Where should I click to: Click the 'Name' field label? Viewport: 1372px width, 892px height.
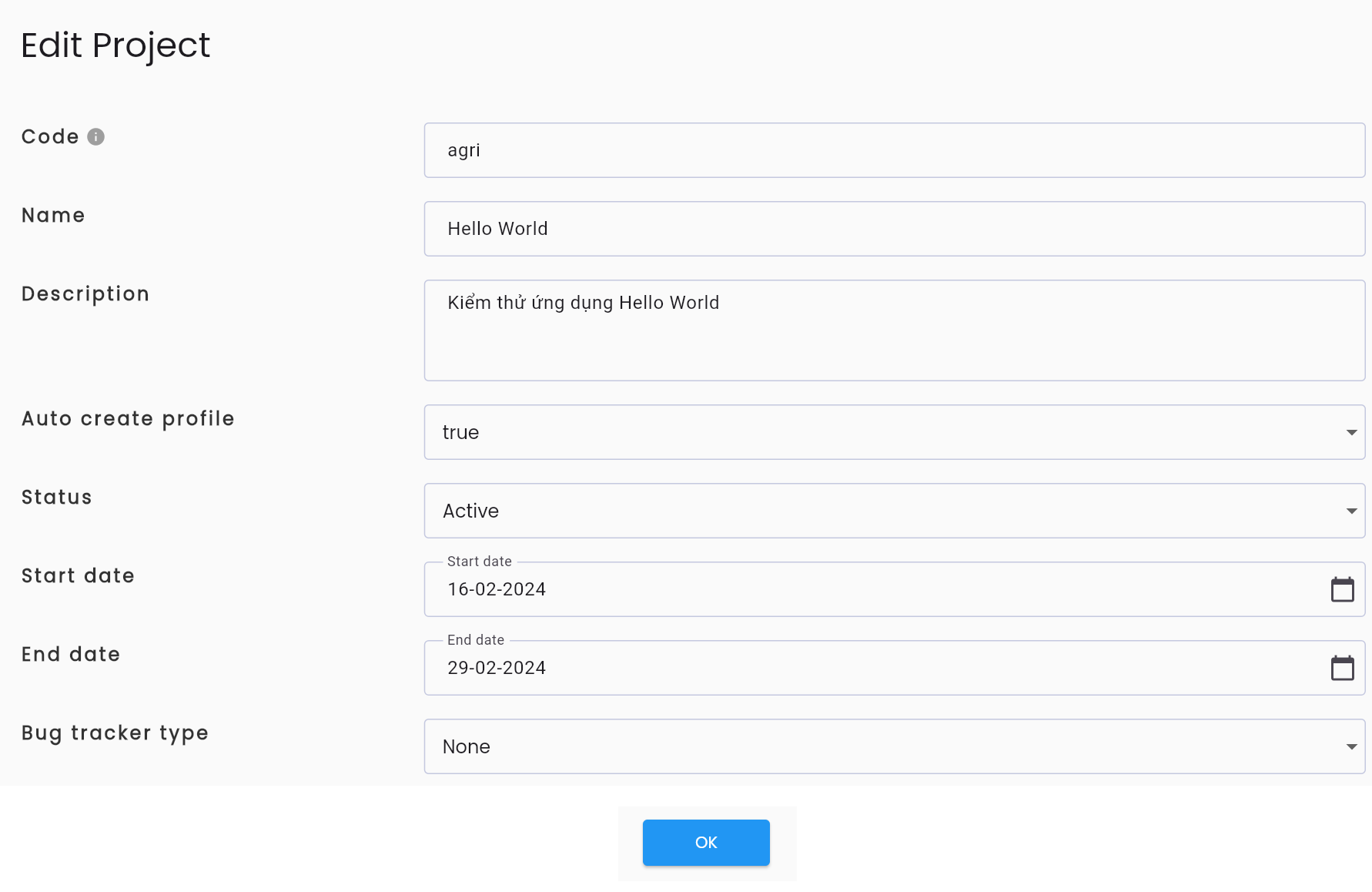point(53,215)
